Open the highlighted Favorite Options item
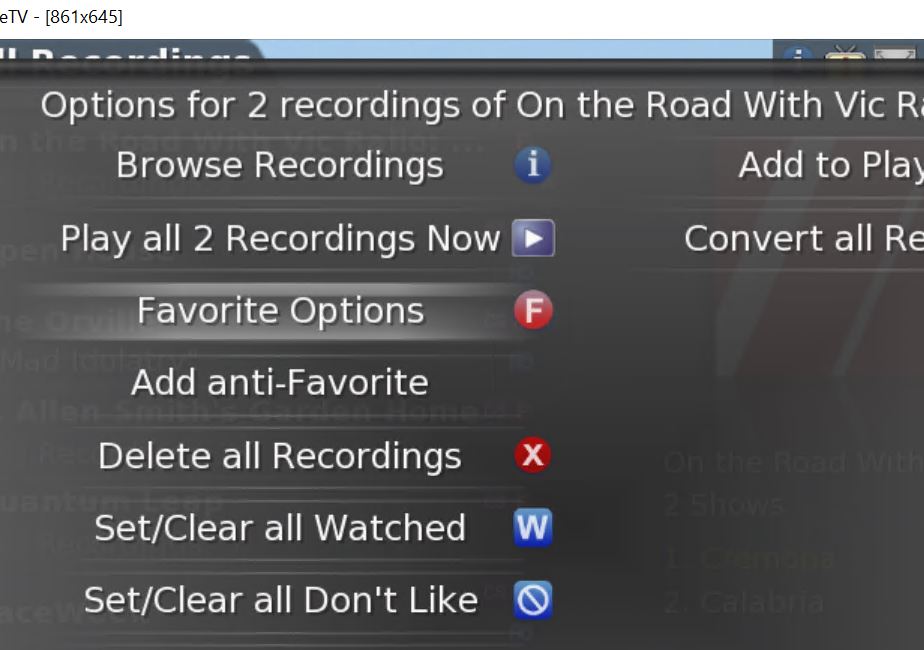Viewport: 924px width, 650px height. point(280,311)
